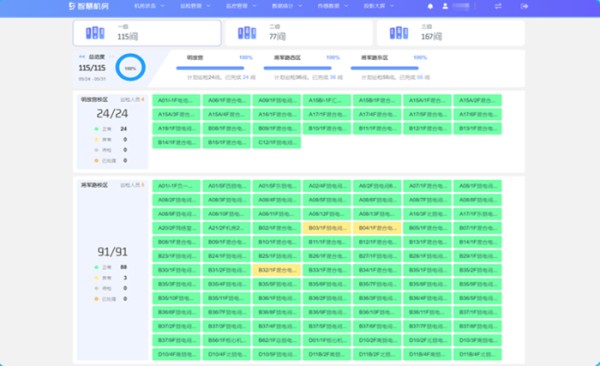Click the user avatar icon

(x=445, y=6)
